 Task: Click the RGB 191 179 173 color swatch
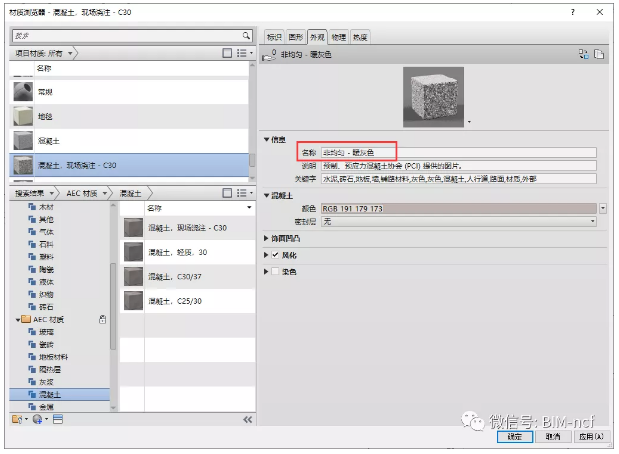point(459,208)
